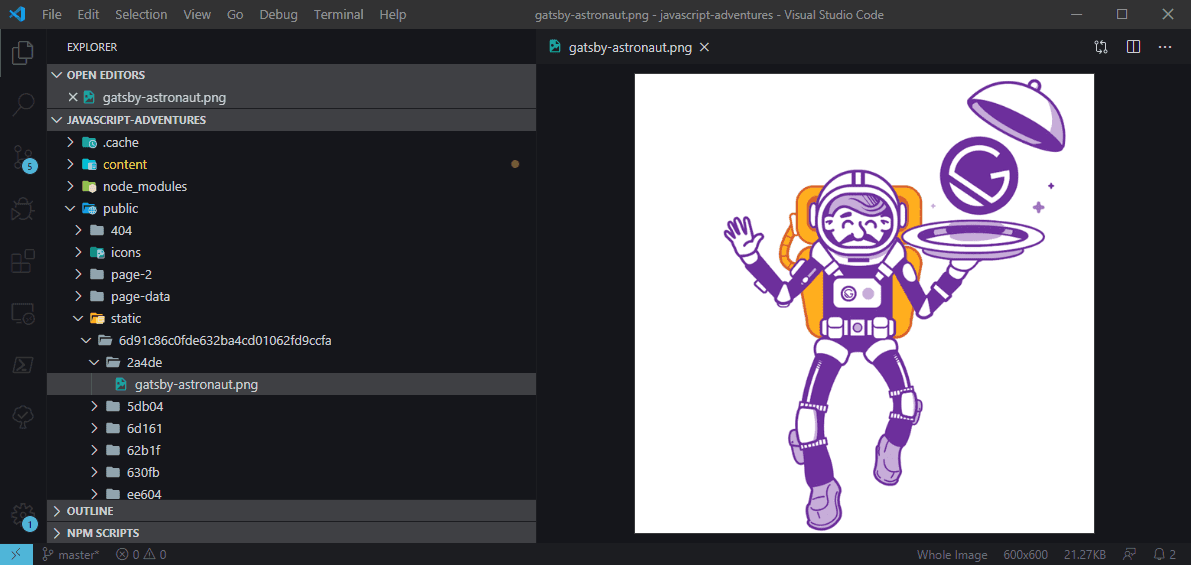This screenshot has width=1191, height=565.
Task: Expand the Outline section
Action: click(292, 511)
